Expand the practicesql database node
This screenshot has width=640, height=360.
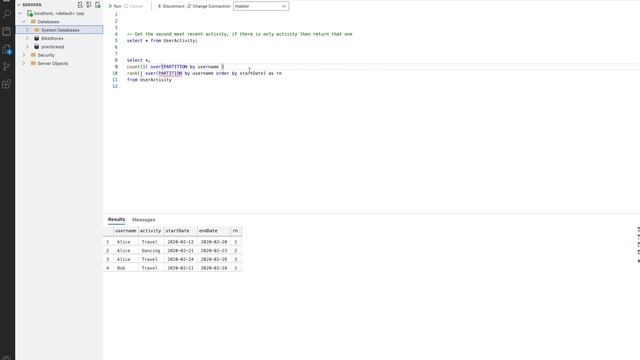click(27, 47)
